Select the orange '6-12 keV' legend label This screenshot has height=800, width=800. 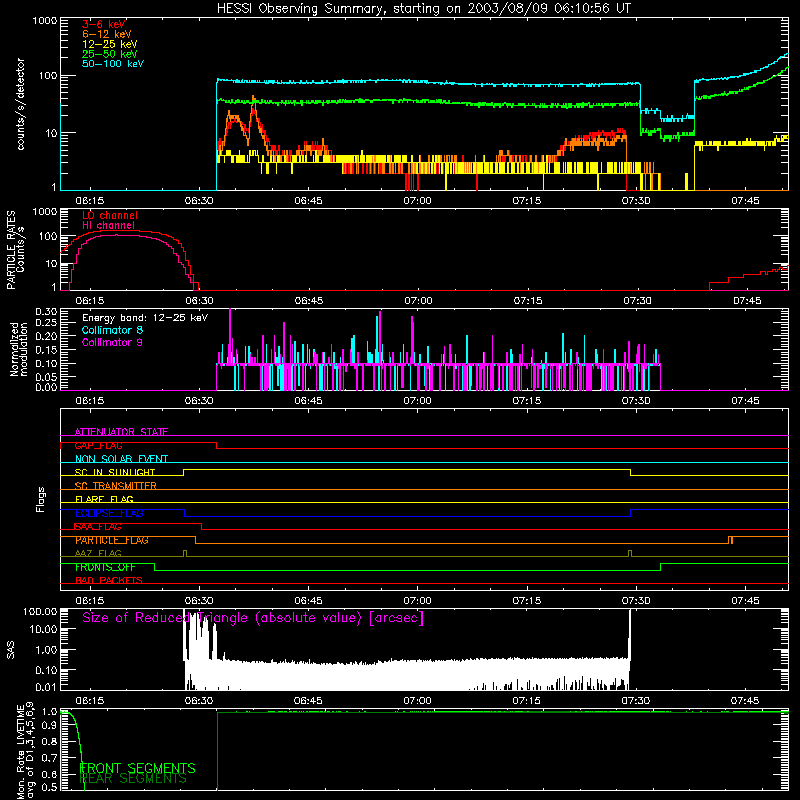[x=107, y=34]
